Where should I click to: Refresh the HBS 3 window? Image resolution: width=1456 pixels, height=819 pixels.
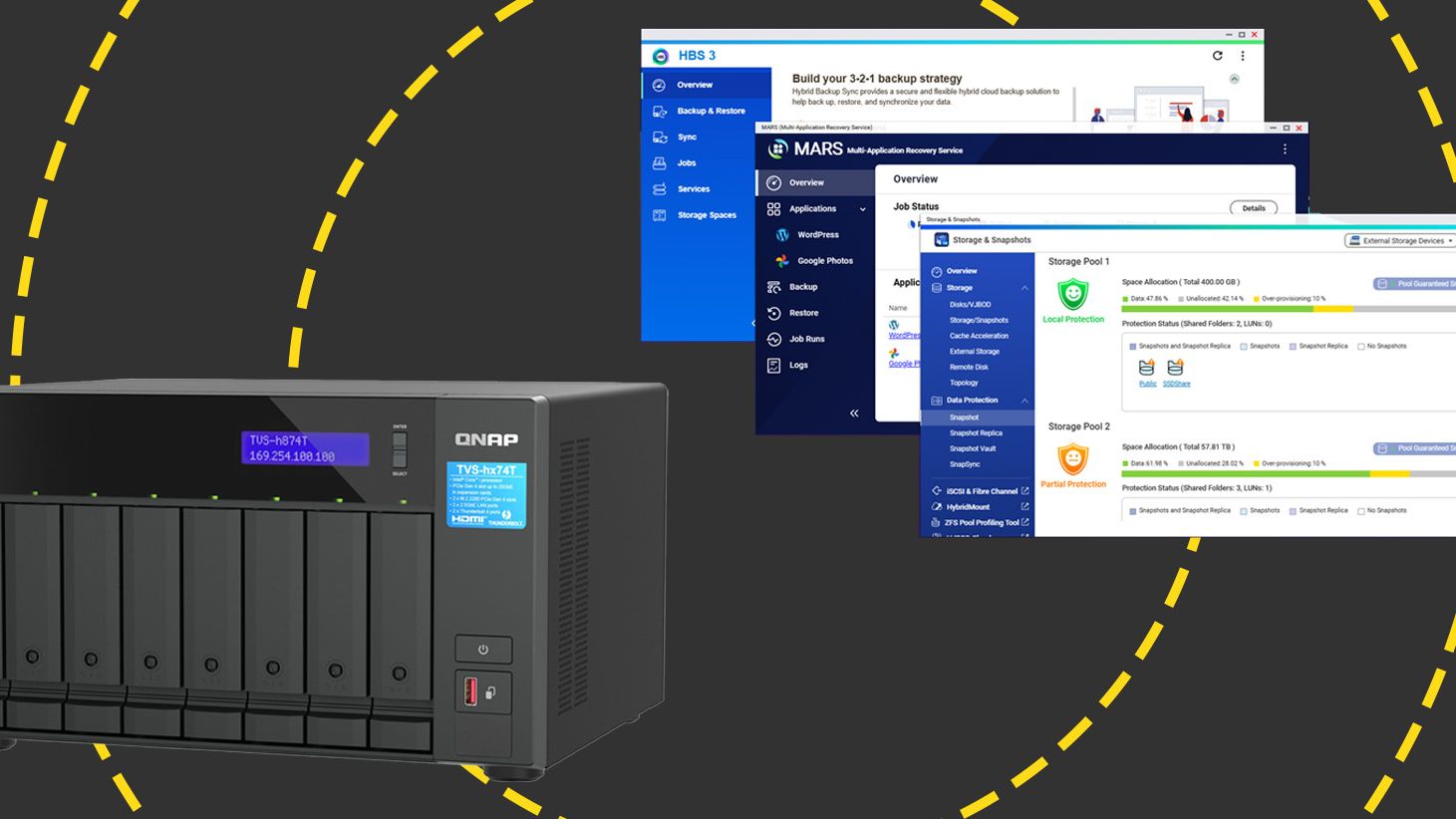click(x=1217, y=56)
